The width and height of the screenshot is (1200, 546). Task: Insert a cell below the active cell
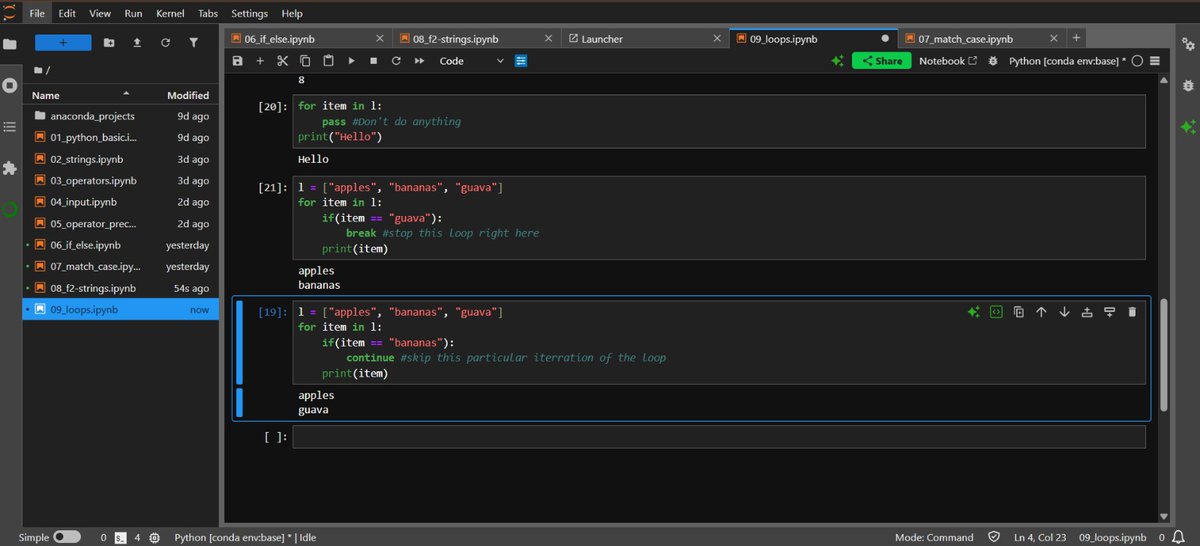coord(1109,312)
